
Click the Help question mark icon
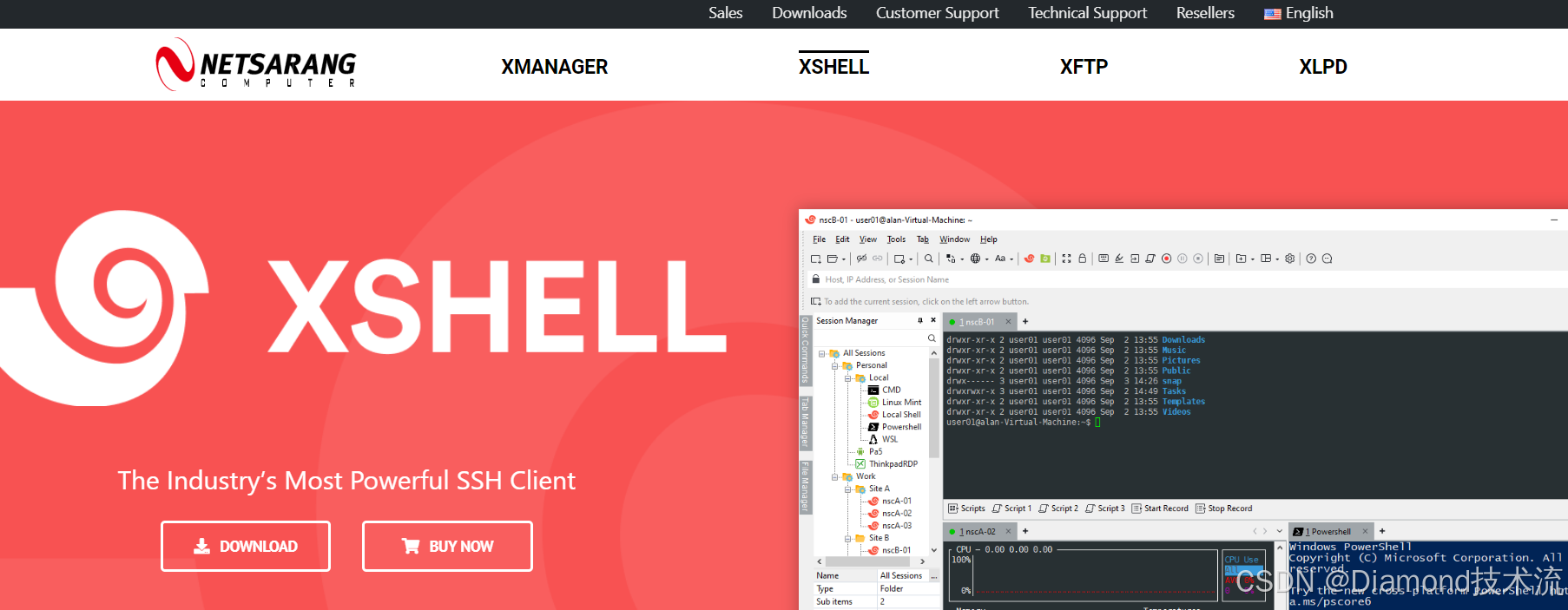(x=1311, y=259)
